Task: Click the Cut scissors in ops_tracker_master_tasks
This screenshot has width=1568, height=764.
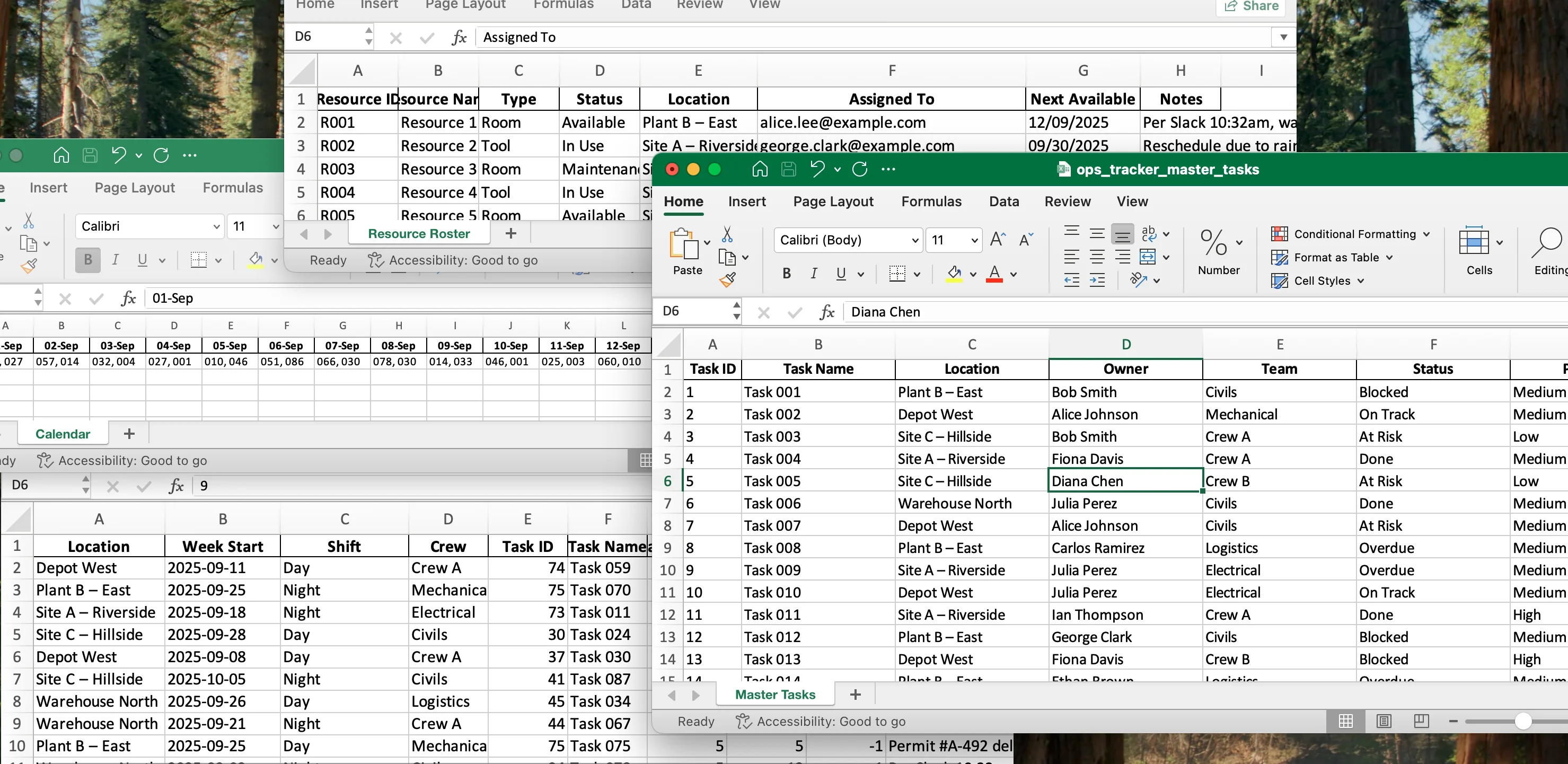Action: pyautogui.click(x=727, y=234)
